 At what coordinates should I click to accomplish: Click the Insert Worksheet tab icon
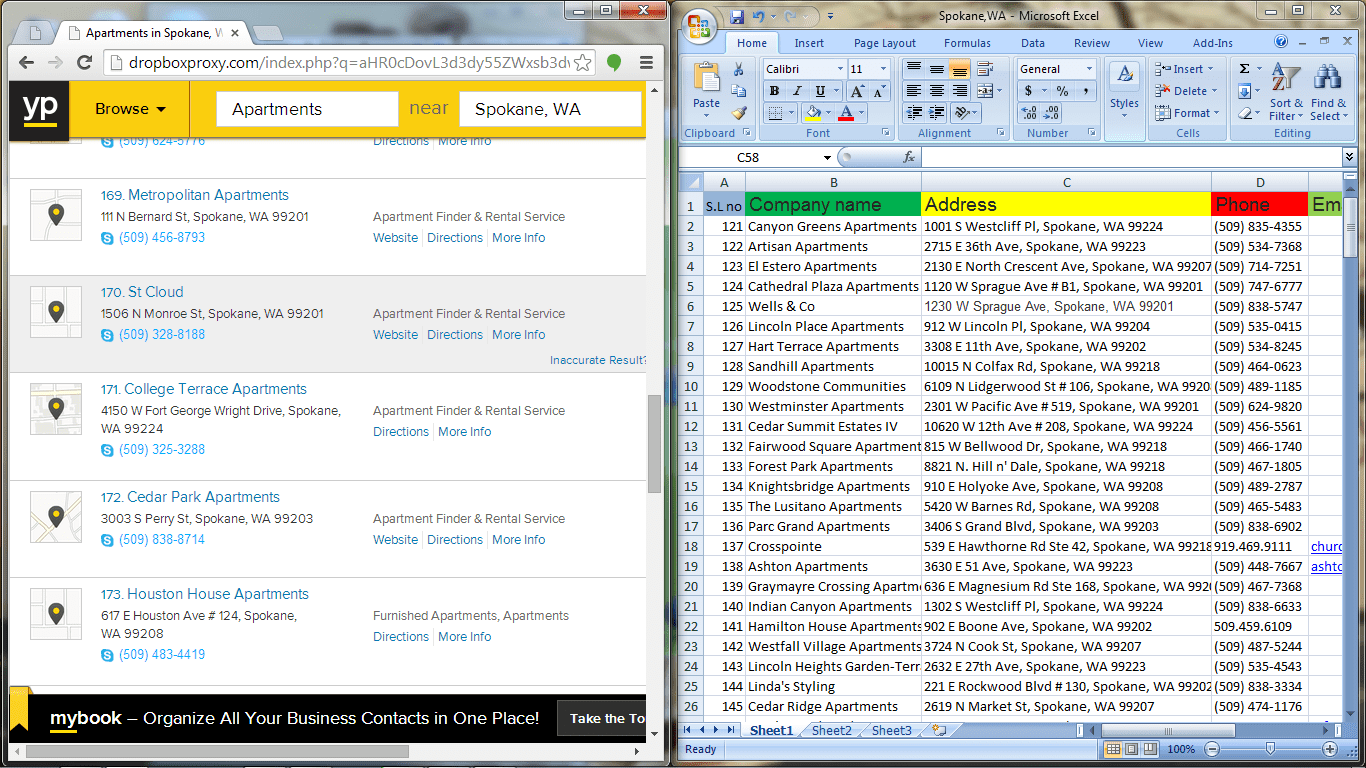(938, 731)
